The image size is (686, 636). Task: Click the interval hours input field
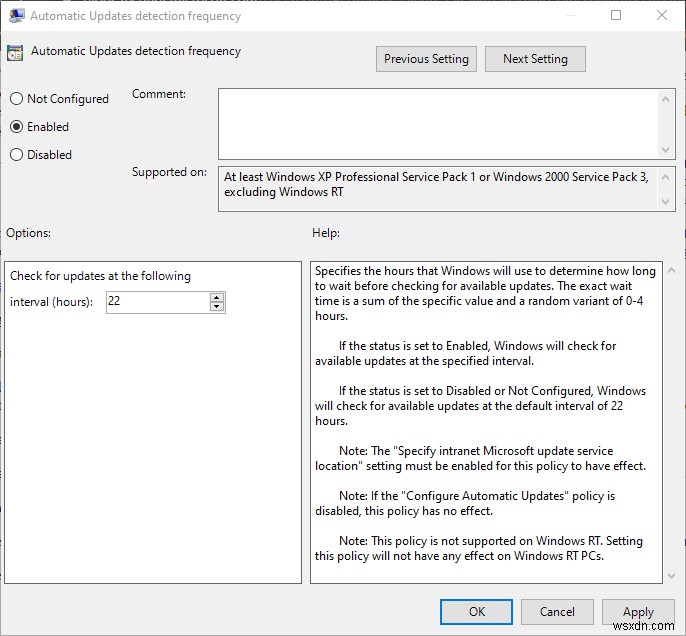(x=158, y=302)
